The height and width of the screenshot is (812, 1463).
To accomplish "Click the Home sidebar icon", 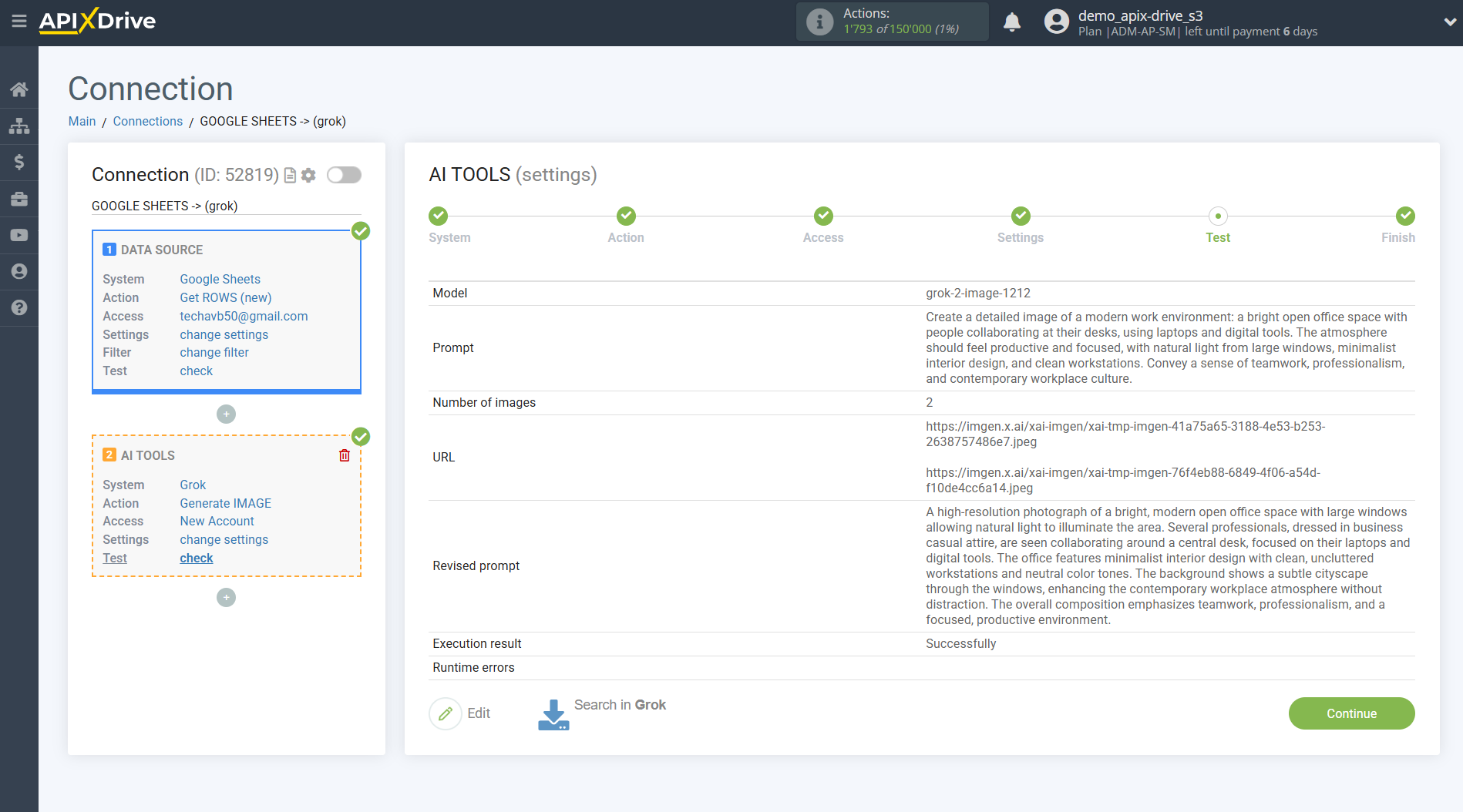I will pyautogui.click(x=19, y=89).
